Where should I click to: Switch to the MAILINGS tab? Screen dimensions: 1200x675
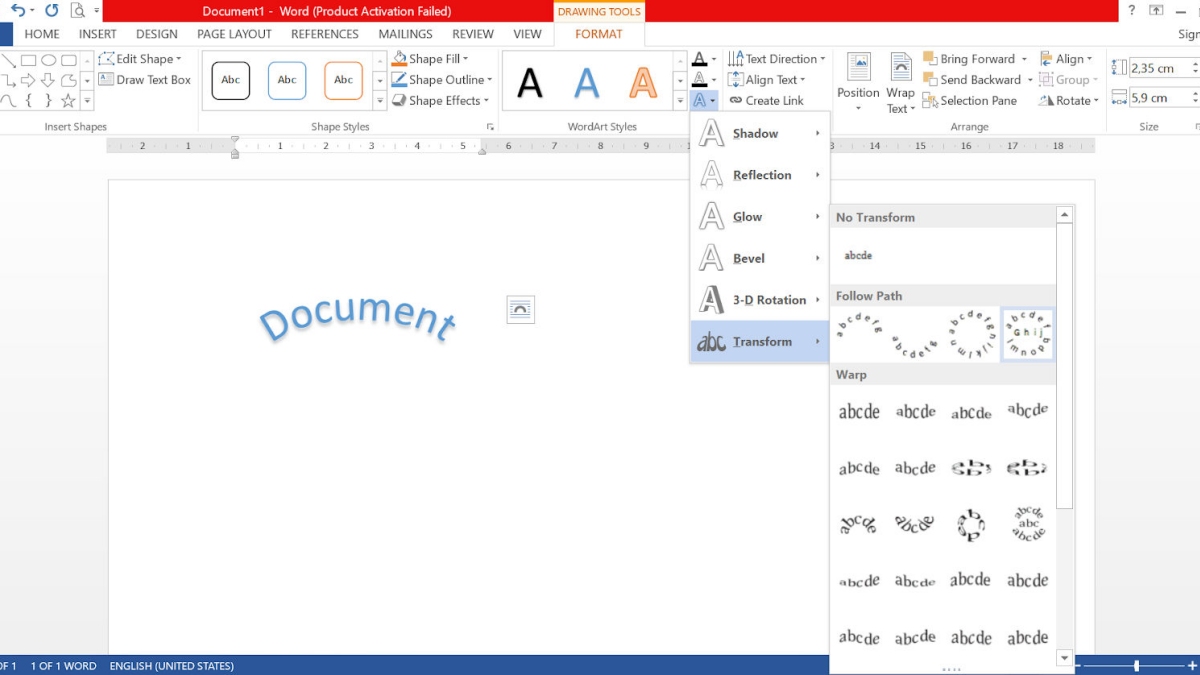[x=406, y=34]
